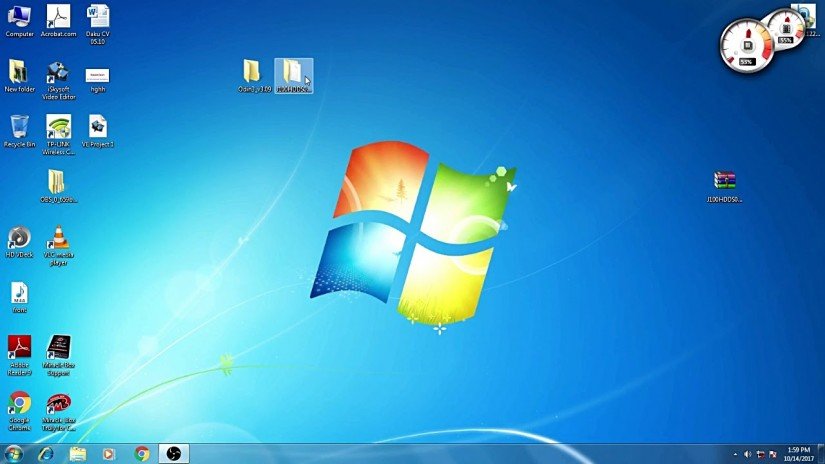Open the Computer desktop icon

pos(19,21)
